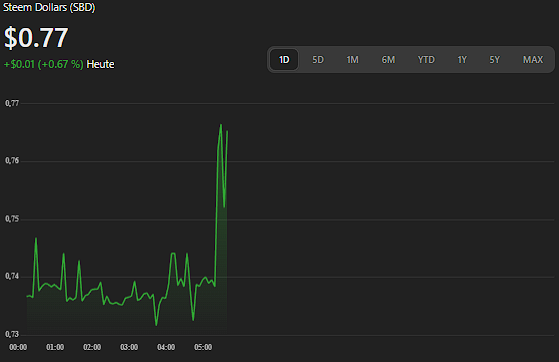
Task: Click the Steem Dollars (SBD) title
Action: 49,7
